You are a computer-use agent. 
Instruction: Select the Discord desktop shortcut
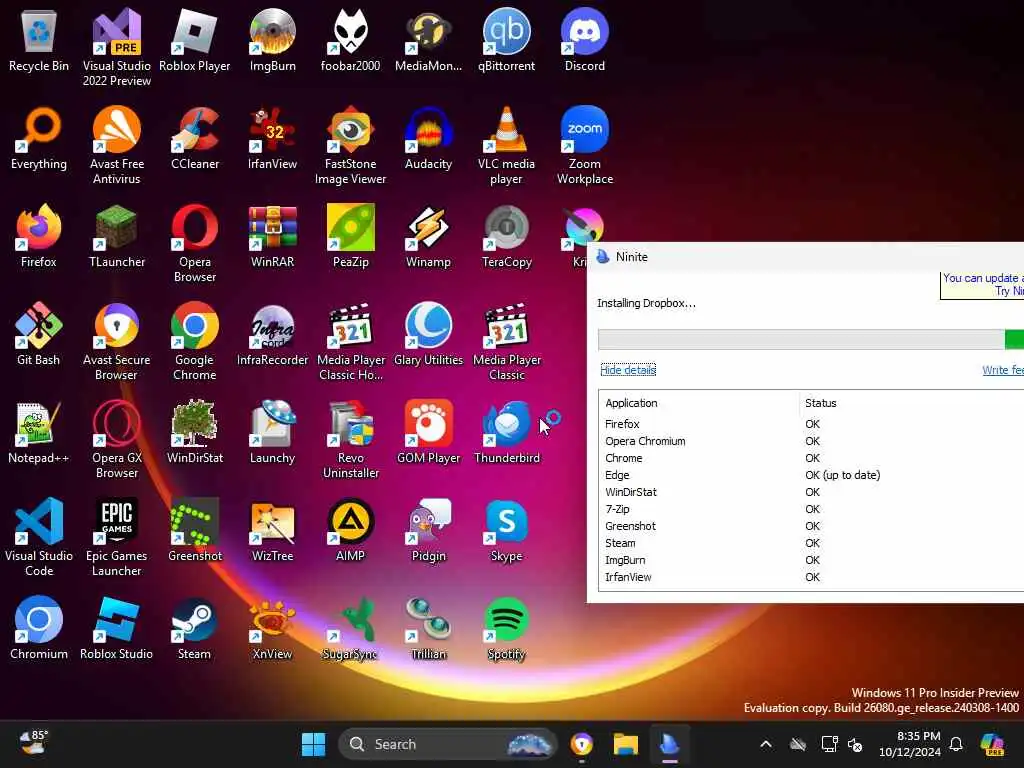584,40
